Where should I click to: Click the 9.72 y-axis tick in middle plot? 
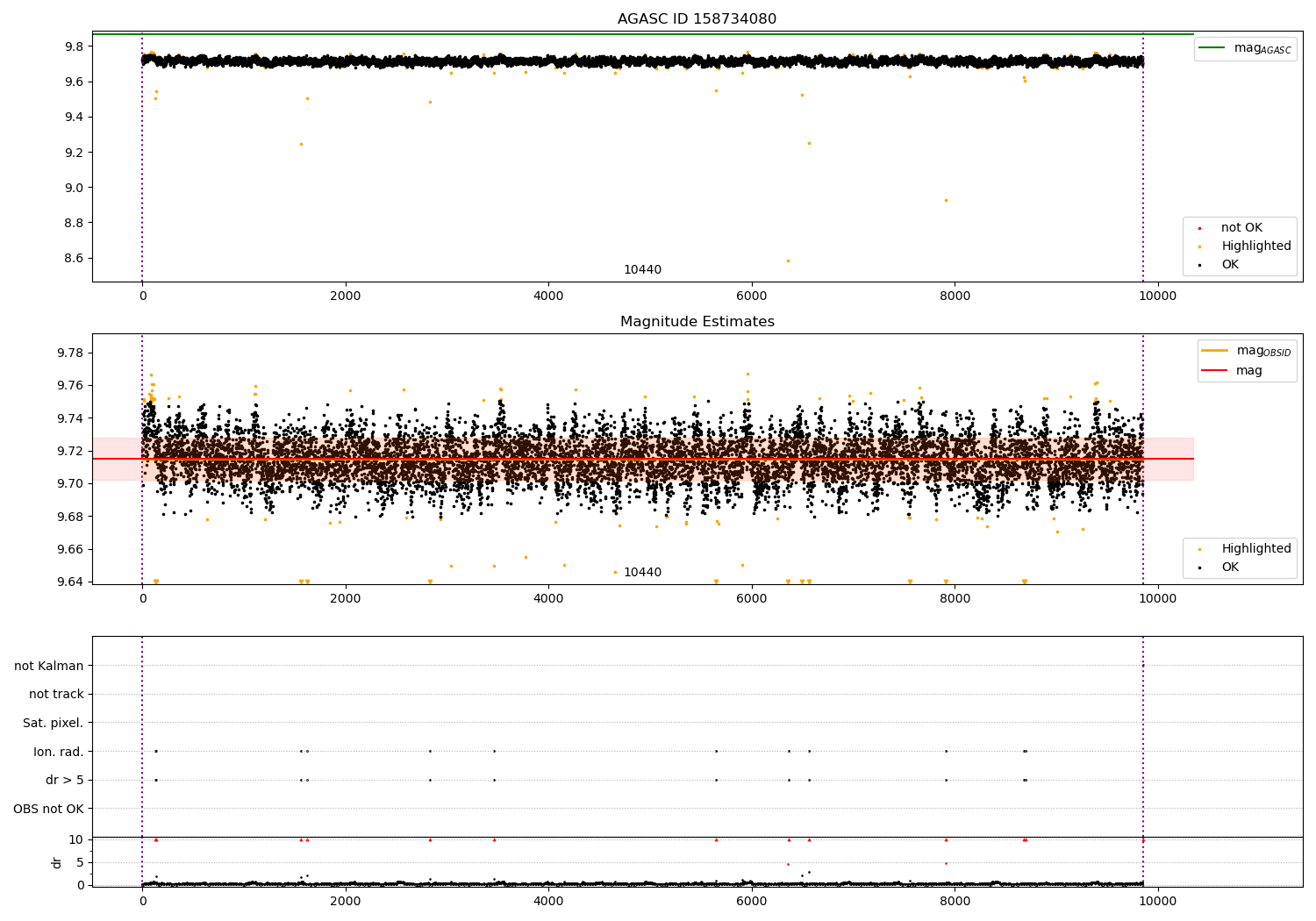(71, 452)
